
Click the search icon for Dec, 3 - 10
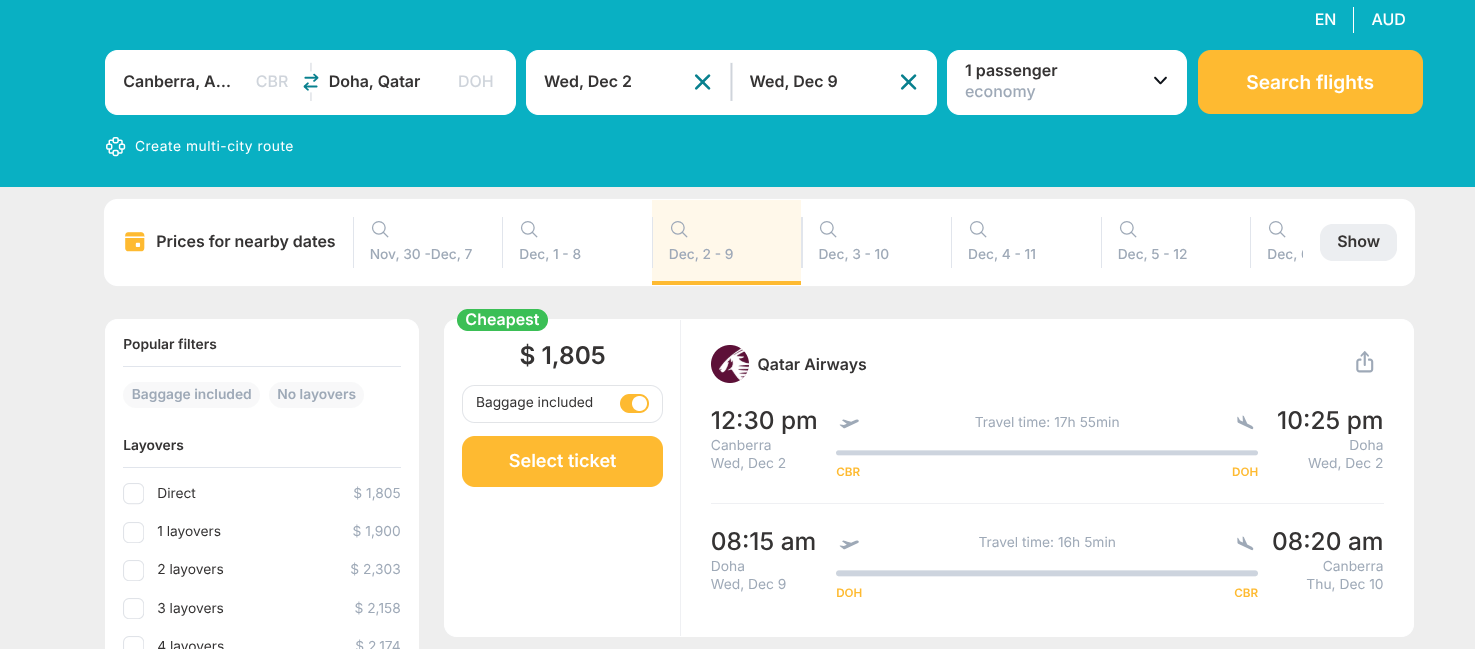click(x=828, y=229)
